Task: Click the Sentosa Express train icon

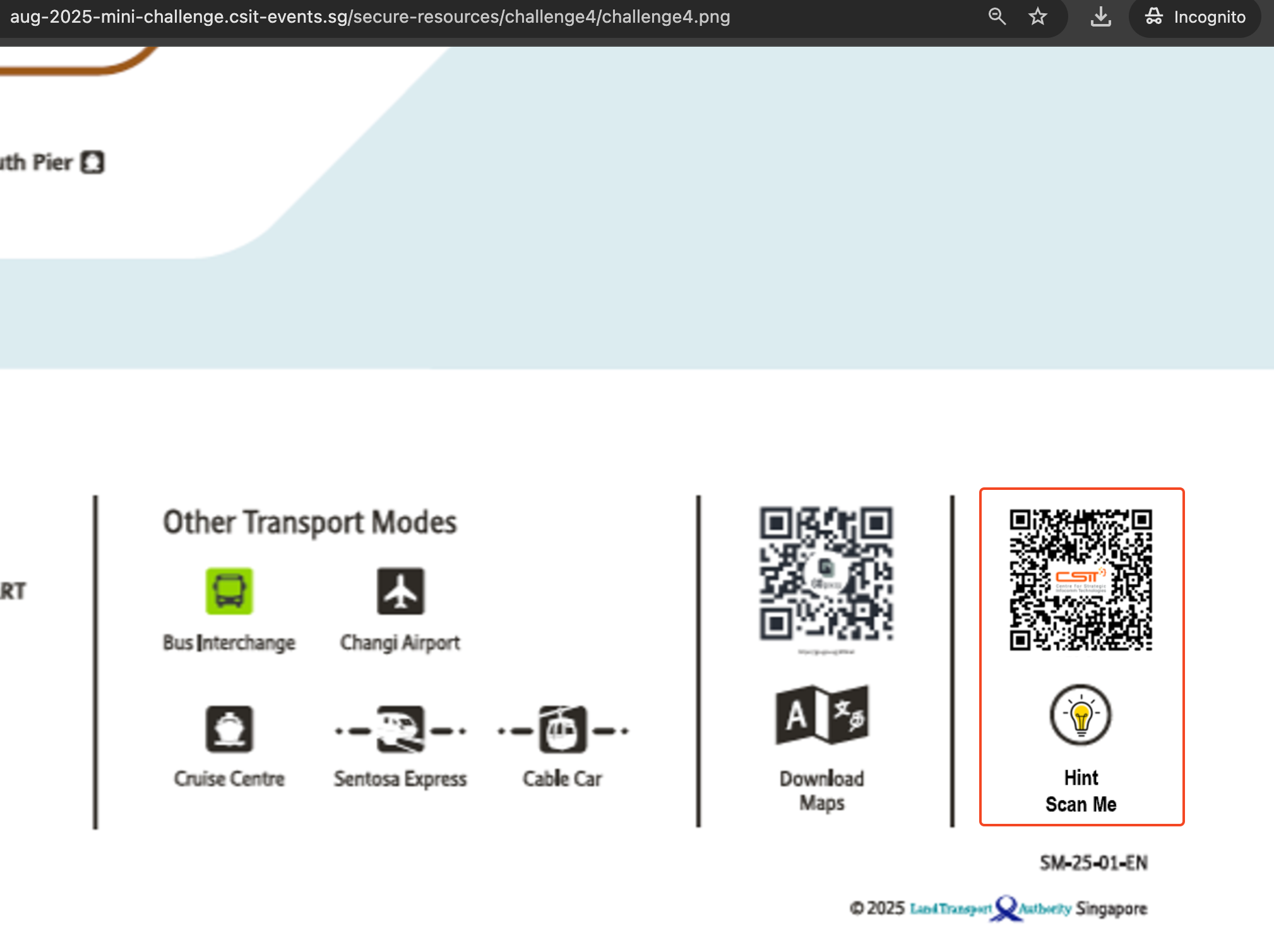Action: click(x=400, y=729)
